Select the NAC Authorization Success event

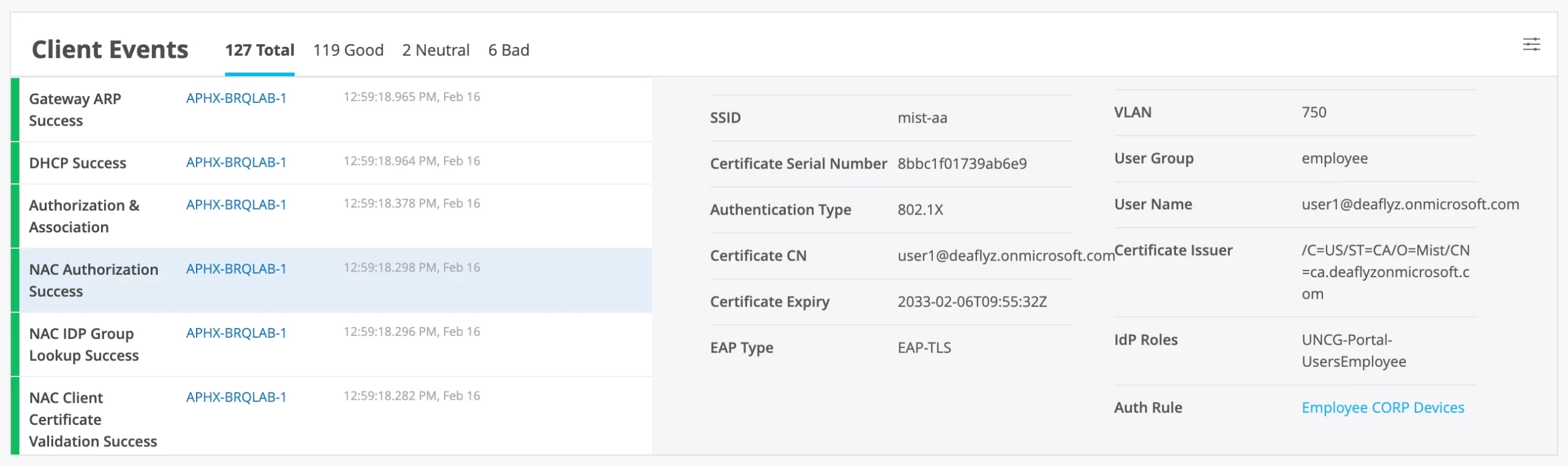pyautogui.click(x=93, y=280)
